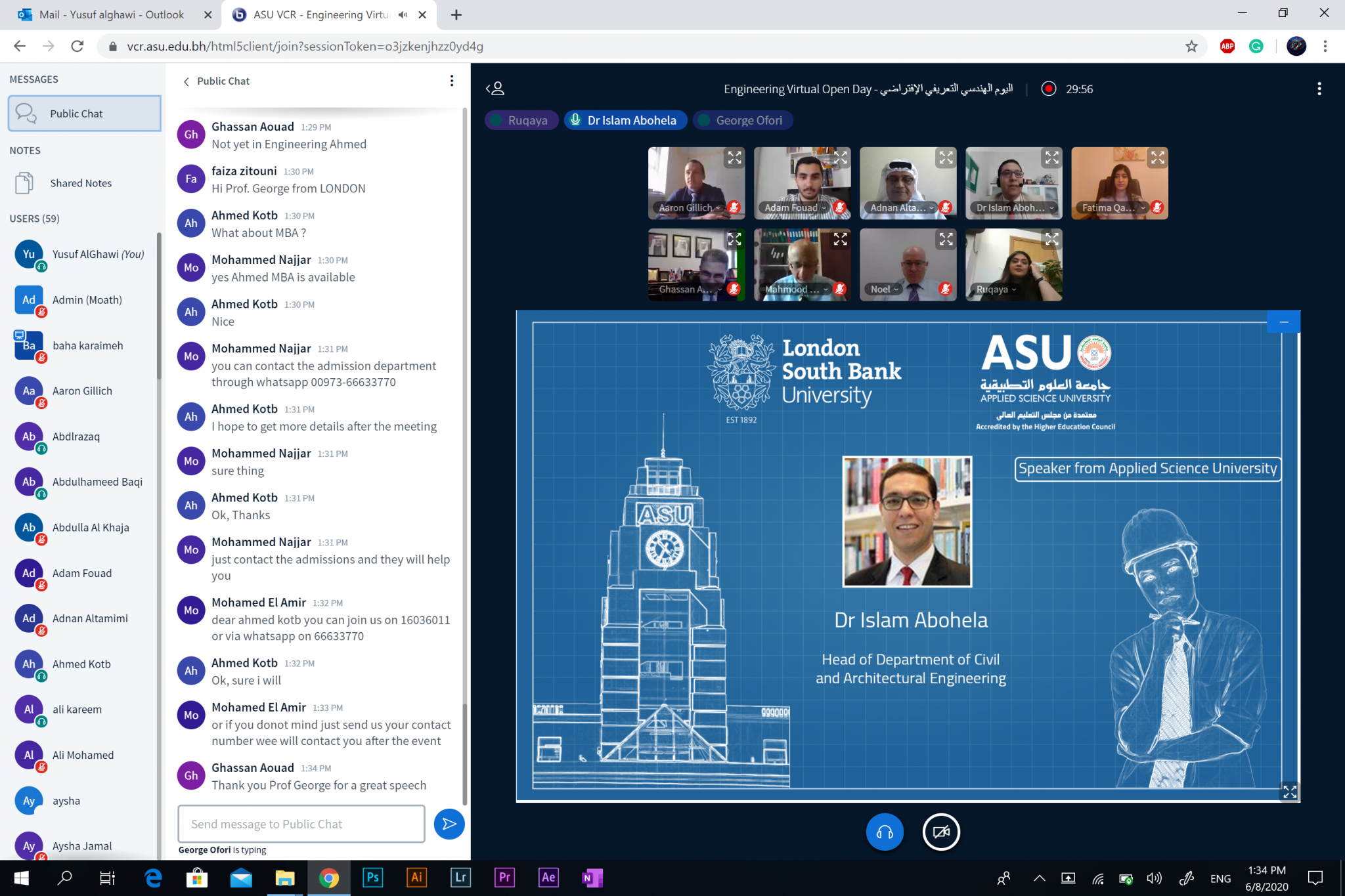
Task: Toggle the user list panel icon
Action: (x=495, y=89)
